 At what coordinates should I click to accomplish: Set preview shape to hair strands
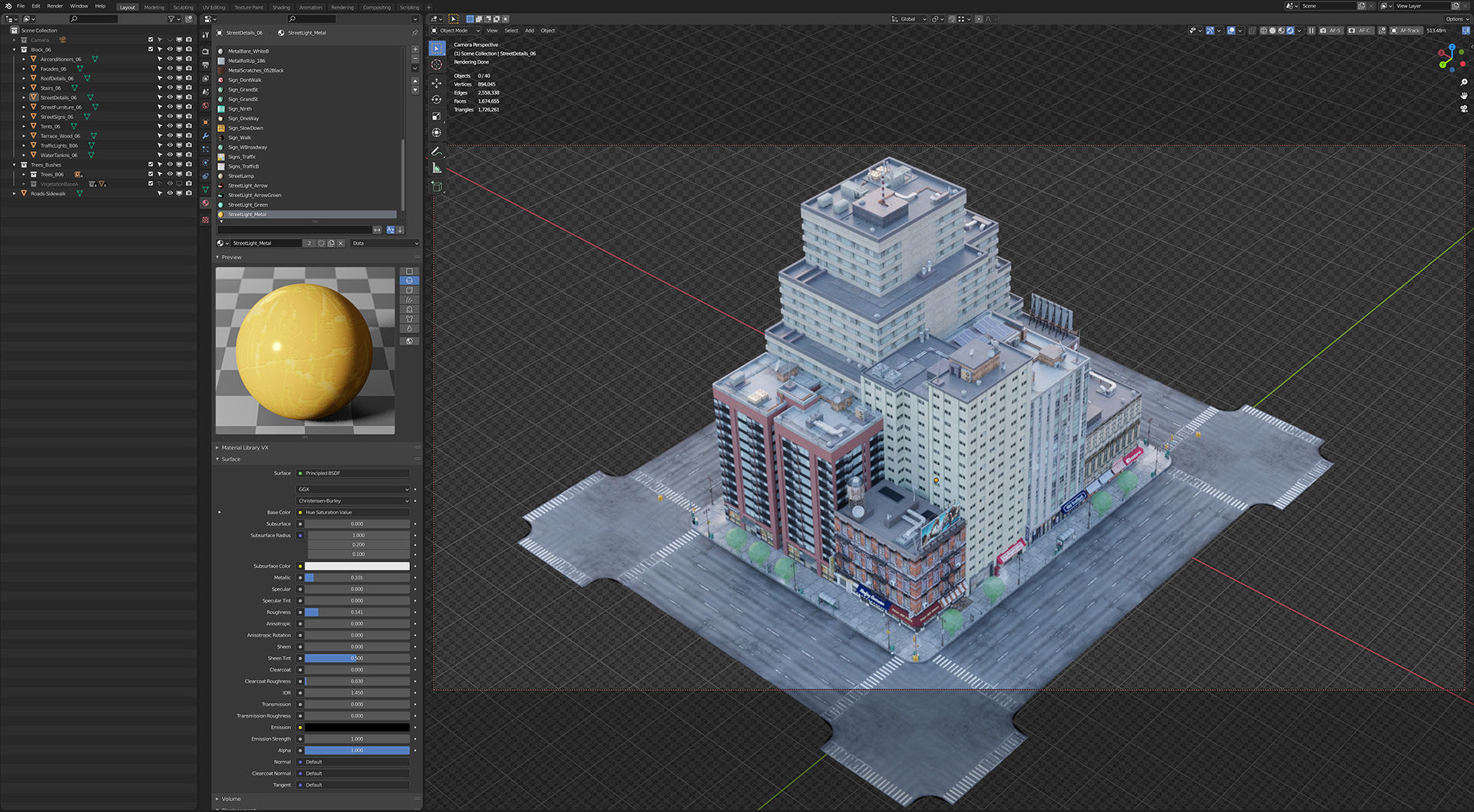coord(409,300)
